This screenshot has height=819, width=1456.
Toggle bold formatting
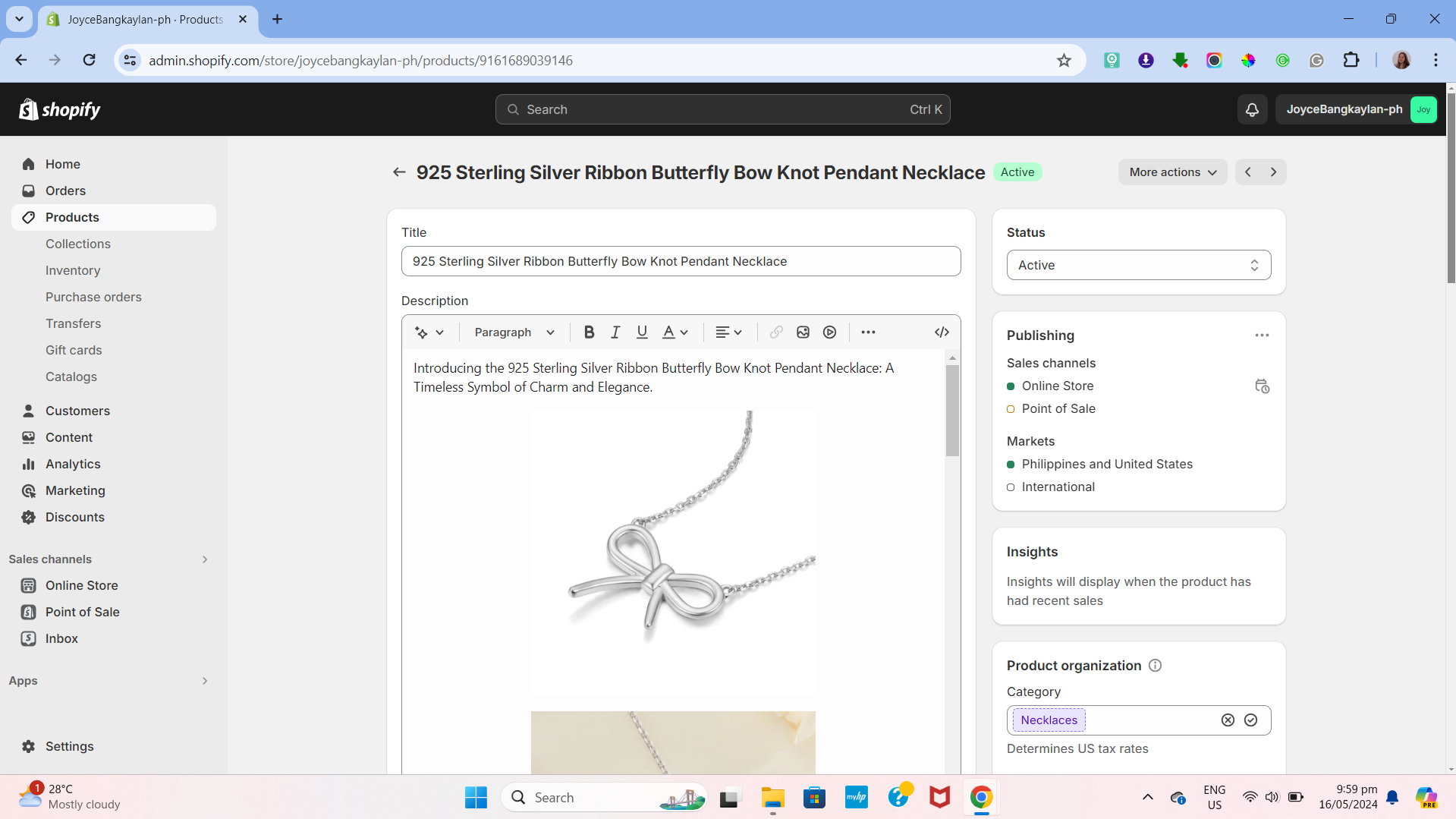[589, 332]
